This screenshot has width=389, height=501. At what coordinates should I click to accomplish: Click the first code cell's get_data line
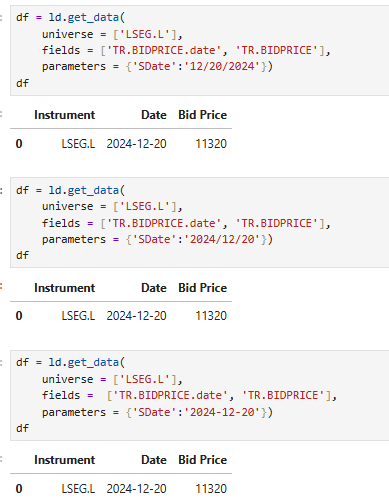[70, 17]
